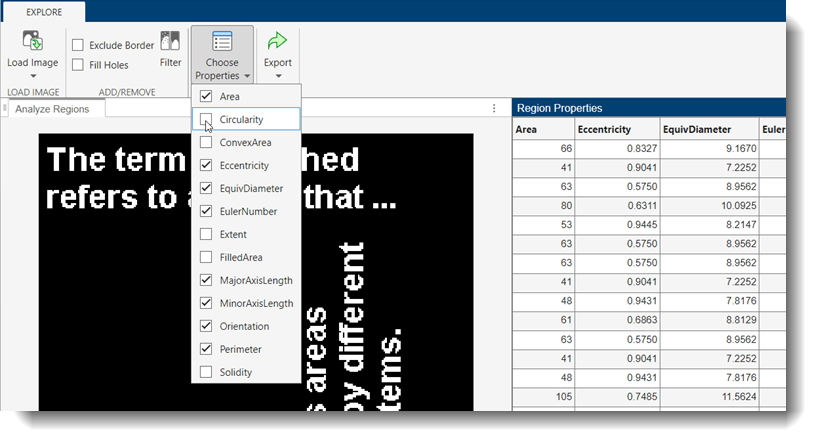Click Eccentricity value 0.6863
Screen dimensions: 819x444
coord(617,320)
